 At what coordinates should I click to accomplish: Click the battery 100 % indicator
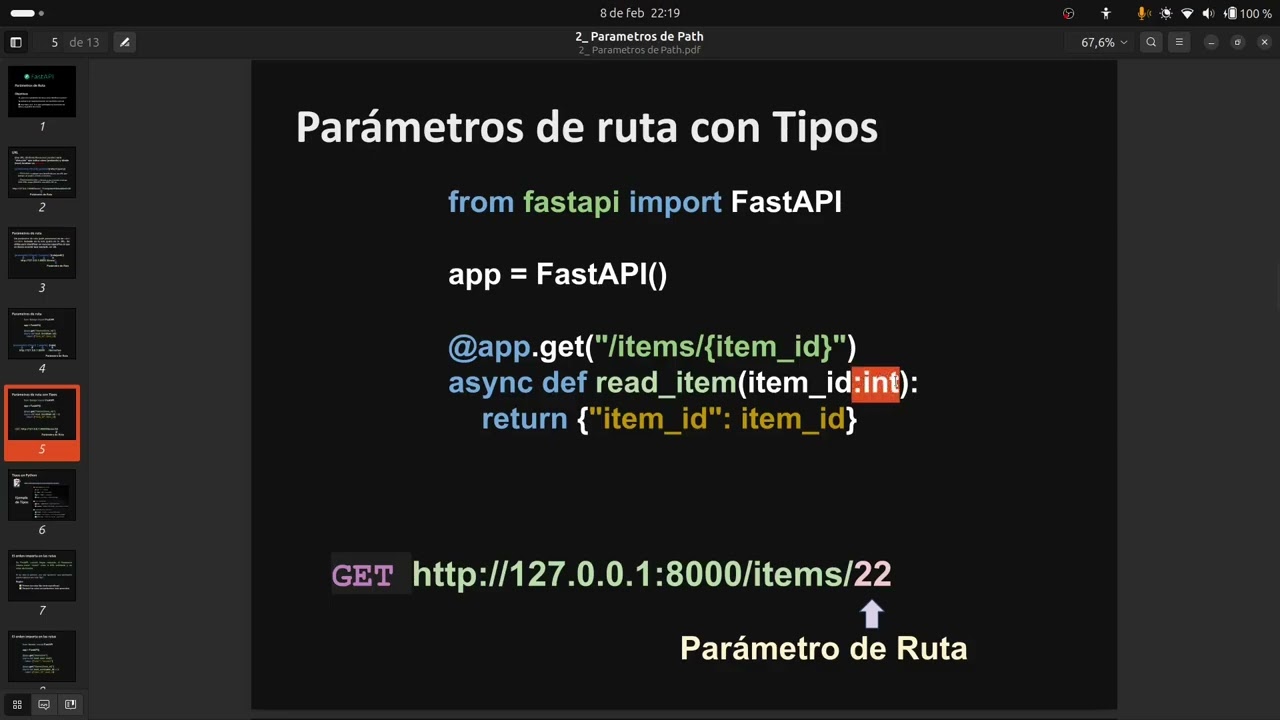tap(1248, 13)
